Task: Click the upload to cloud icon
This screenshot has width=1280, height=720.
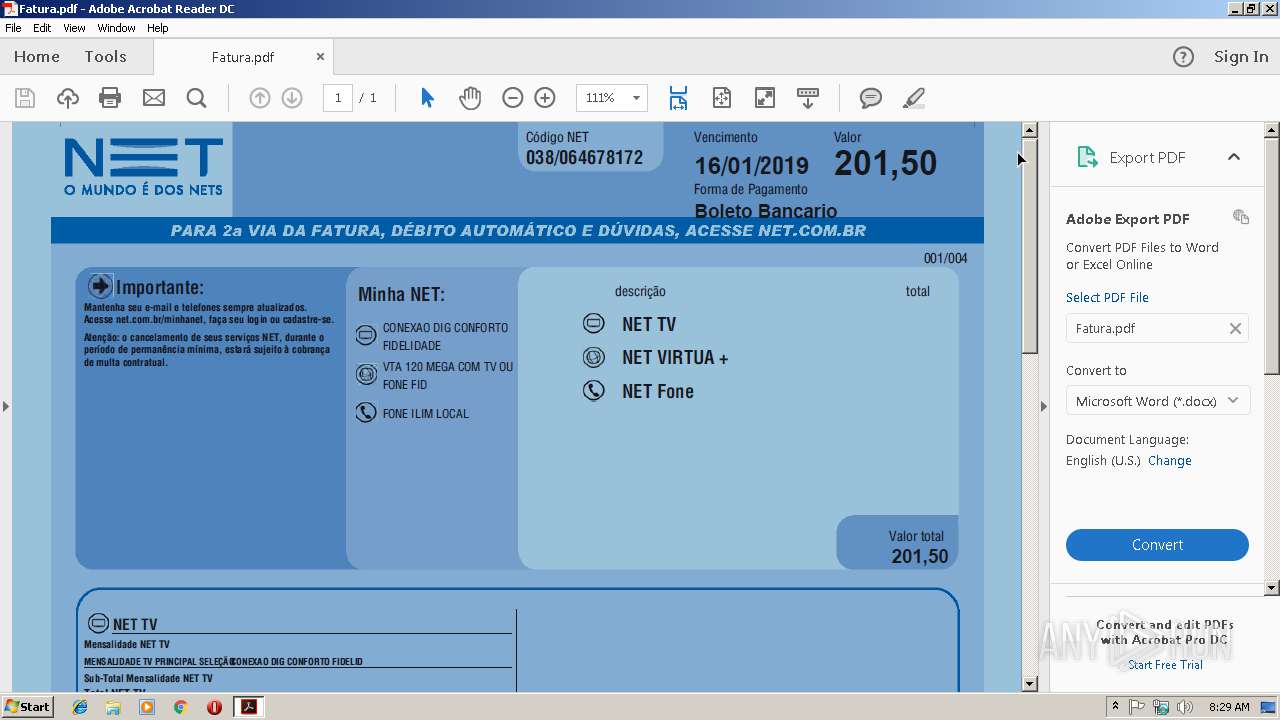Action: point(67,98)
